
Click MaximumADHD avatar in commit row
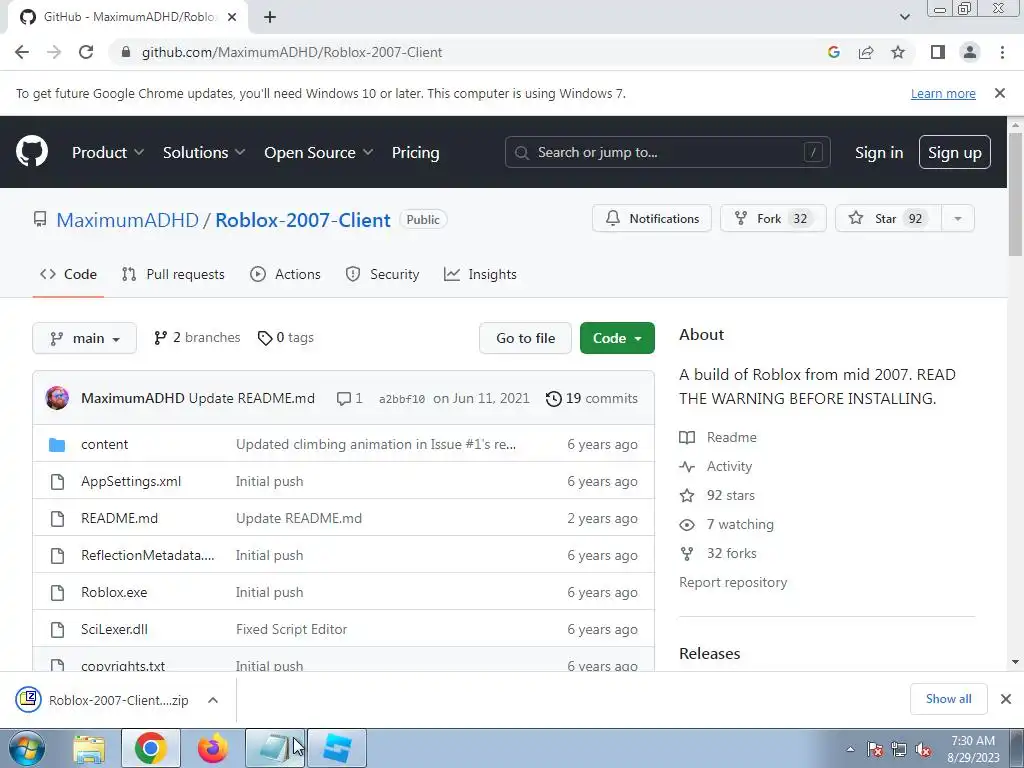coord(57,398)
